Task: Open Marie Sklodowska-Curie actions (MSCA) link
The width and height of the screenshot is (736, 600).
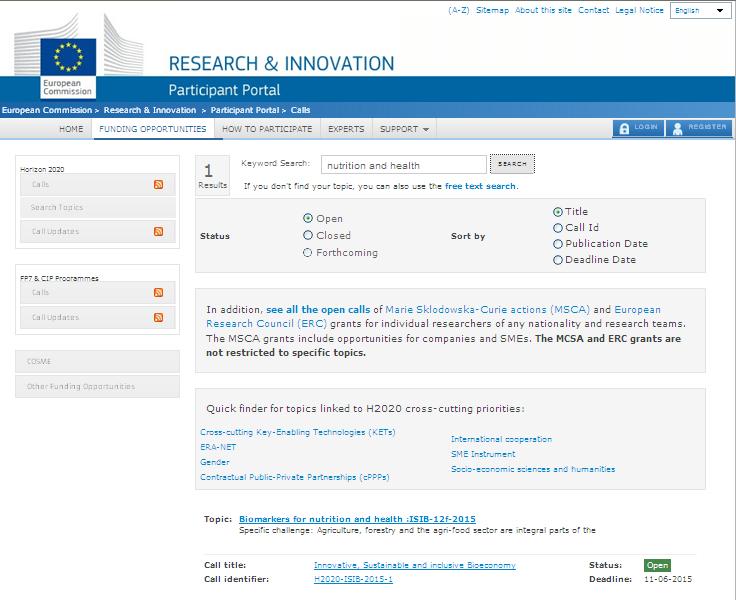Action: pos(488,310)
